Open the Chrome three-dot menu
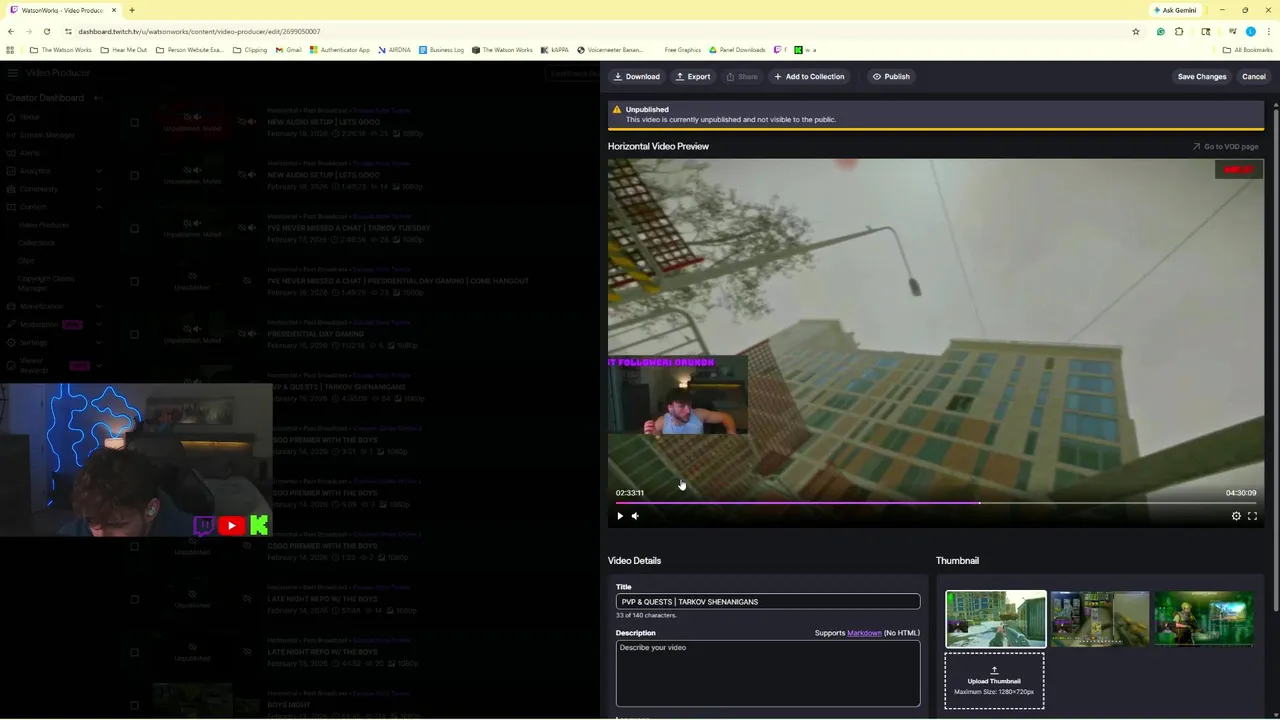The height and width of the screenshot is (720, 1280). tap(1268, 32)
